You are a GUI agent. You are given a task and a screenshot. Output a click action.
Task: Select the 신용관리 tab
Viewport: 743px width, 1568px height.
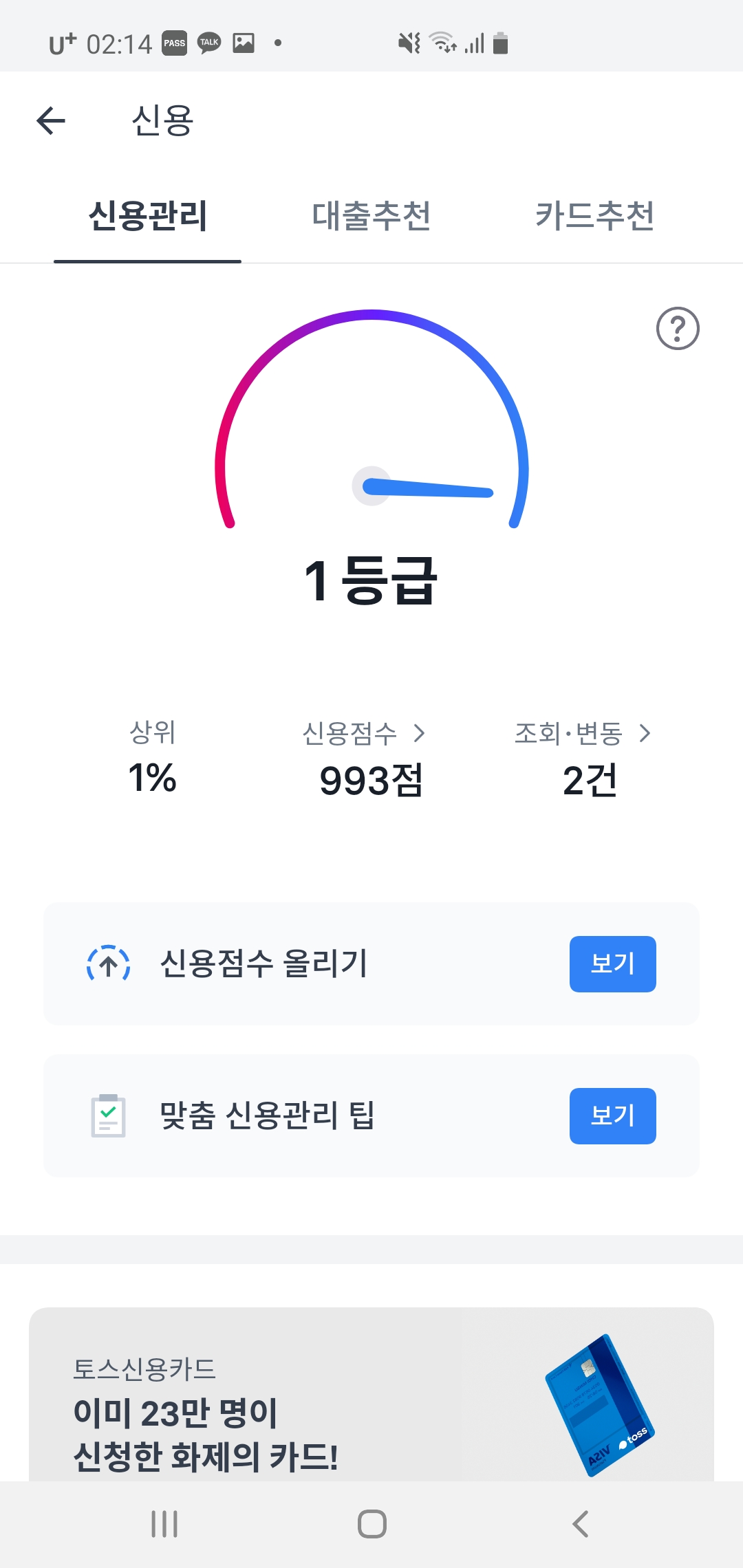(148, 216)
